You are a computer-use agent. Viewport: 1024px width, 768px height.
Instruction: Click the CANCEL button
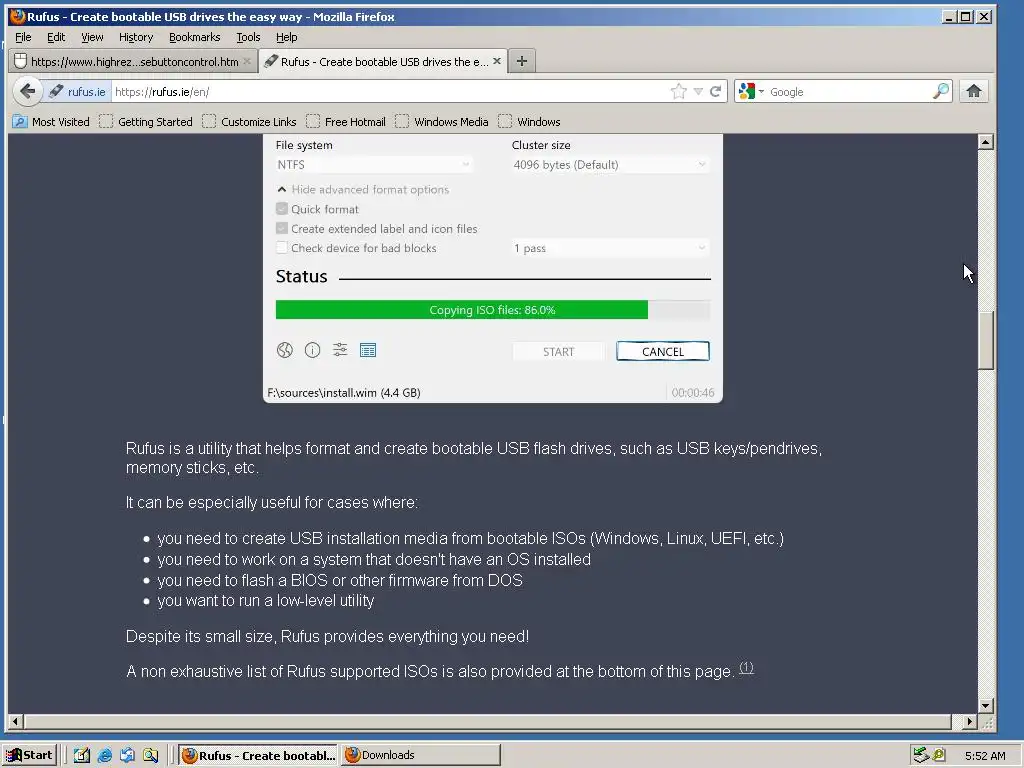coord(663,351)
